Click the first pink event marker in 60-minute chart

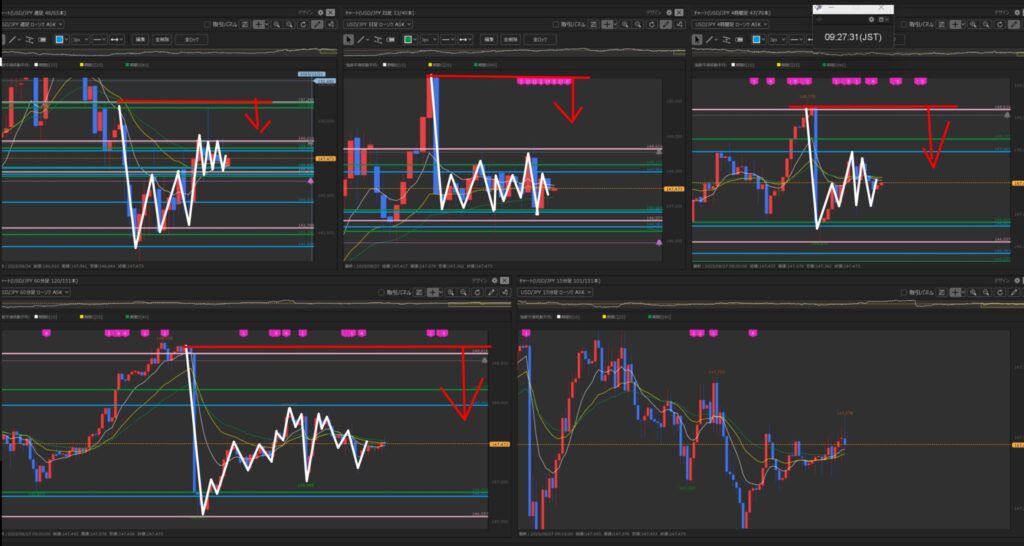point(46,333)
